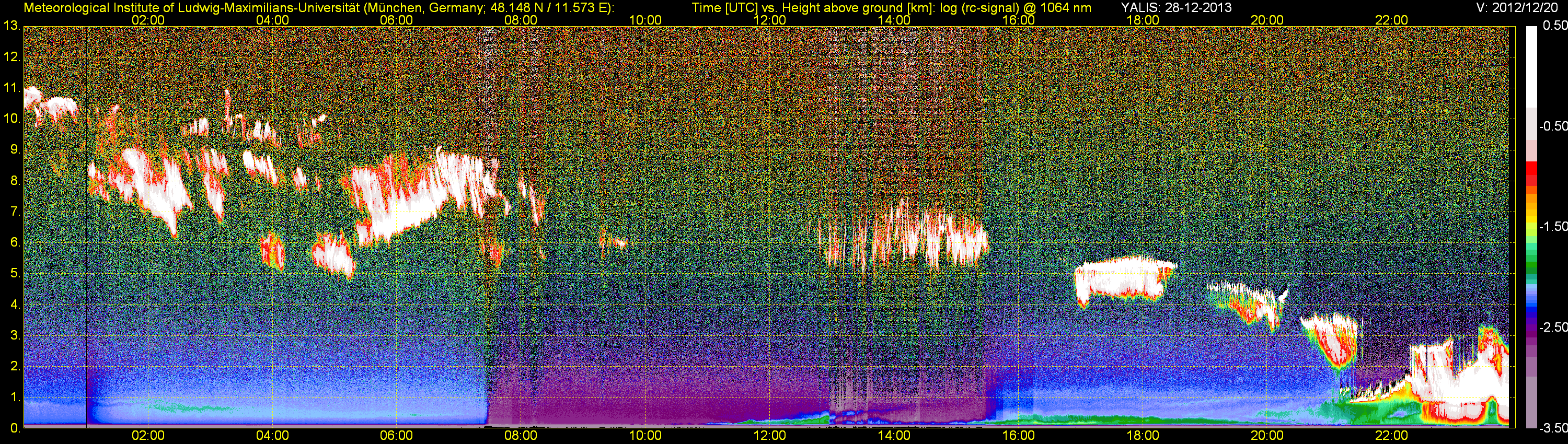
Task: Click the version text V: 2012/12/20
Action: click(x=1516, y=8)
